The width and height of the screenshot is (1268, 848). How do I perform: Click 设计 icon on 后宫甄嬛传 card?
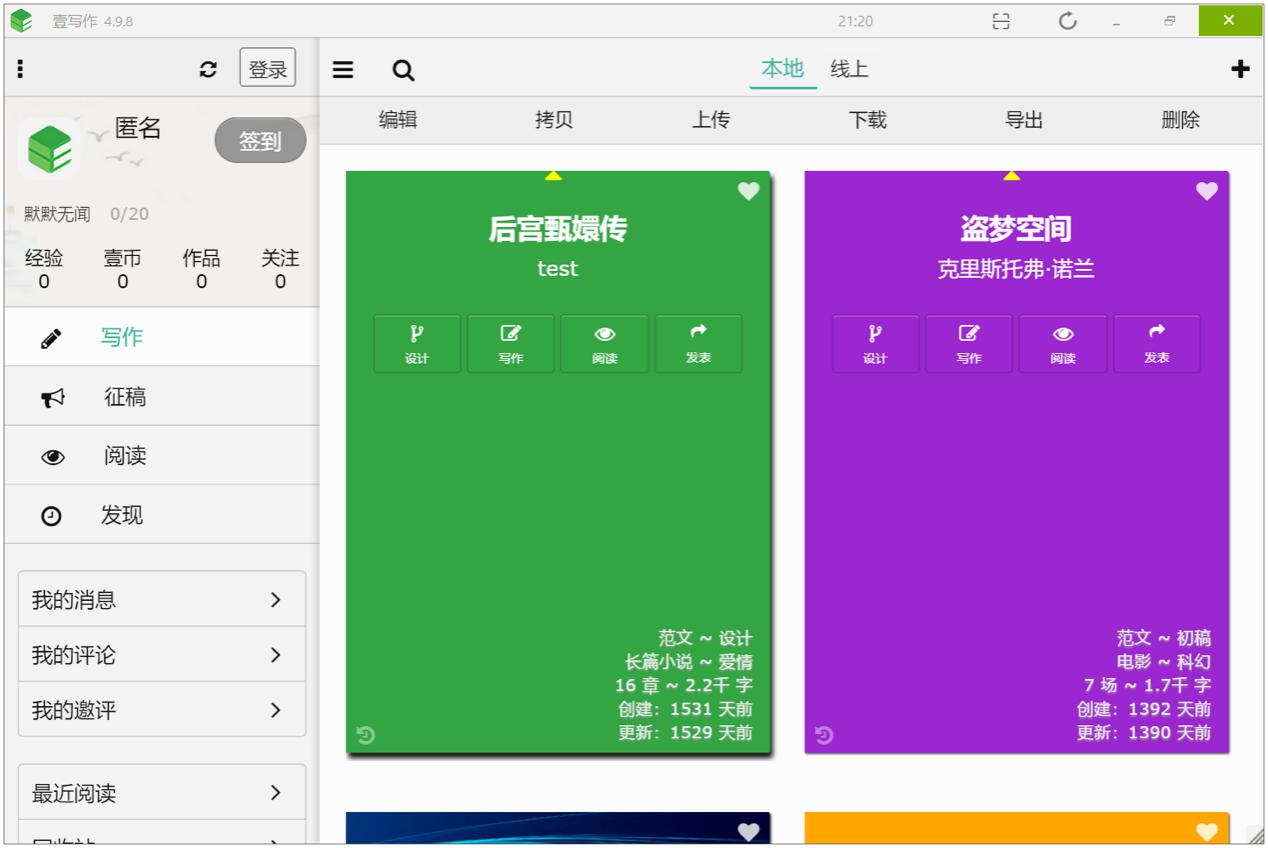(x=417, y=343)
